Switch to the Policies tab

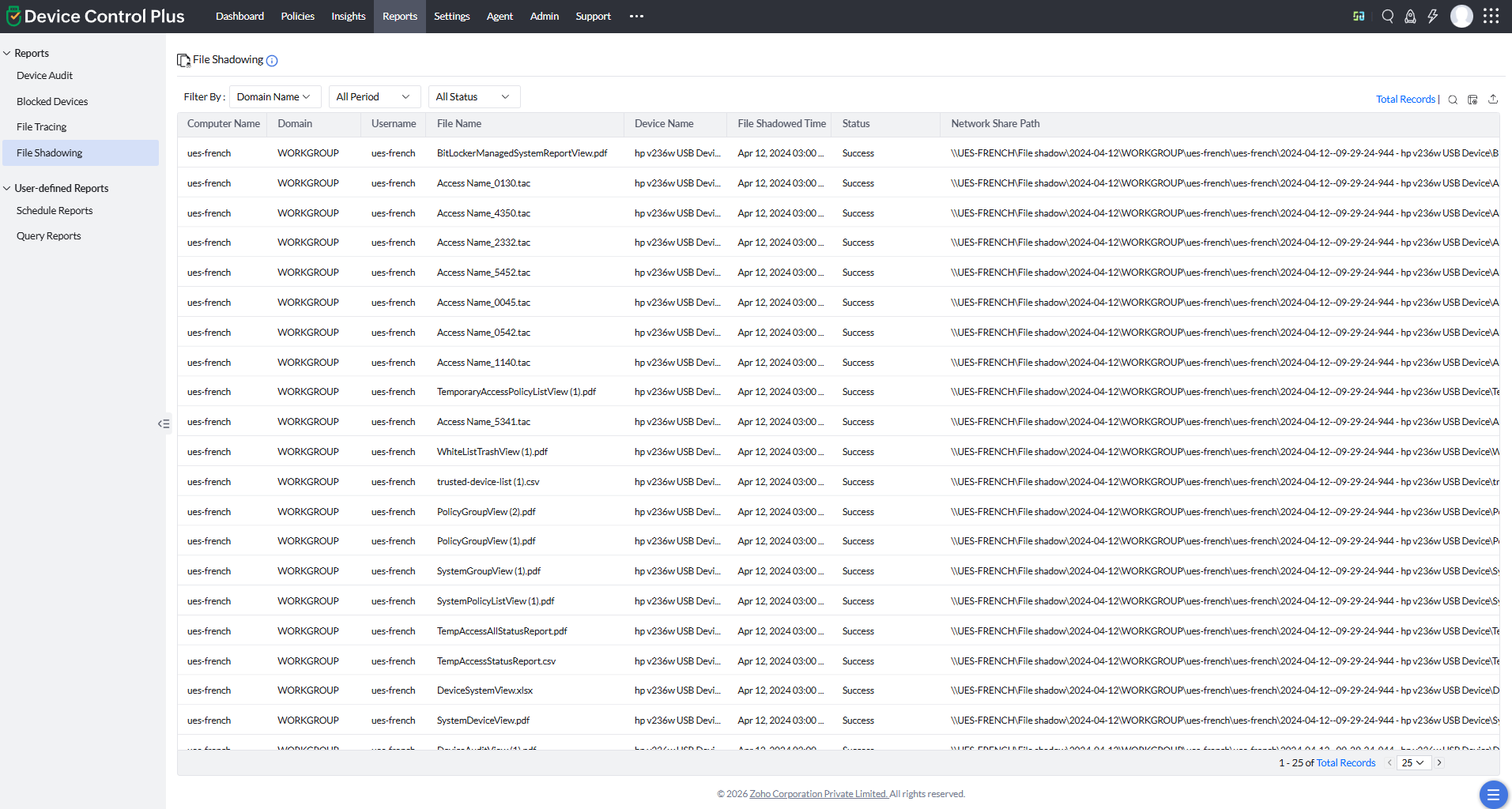297,16
